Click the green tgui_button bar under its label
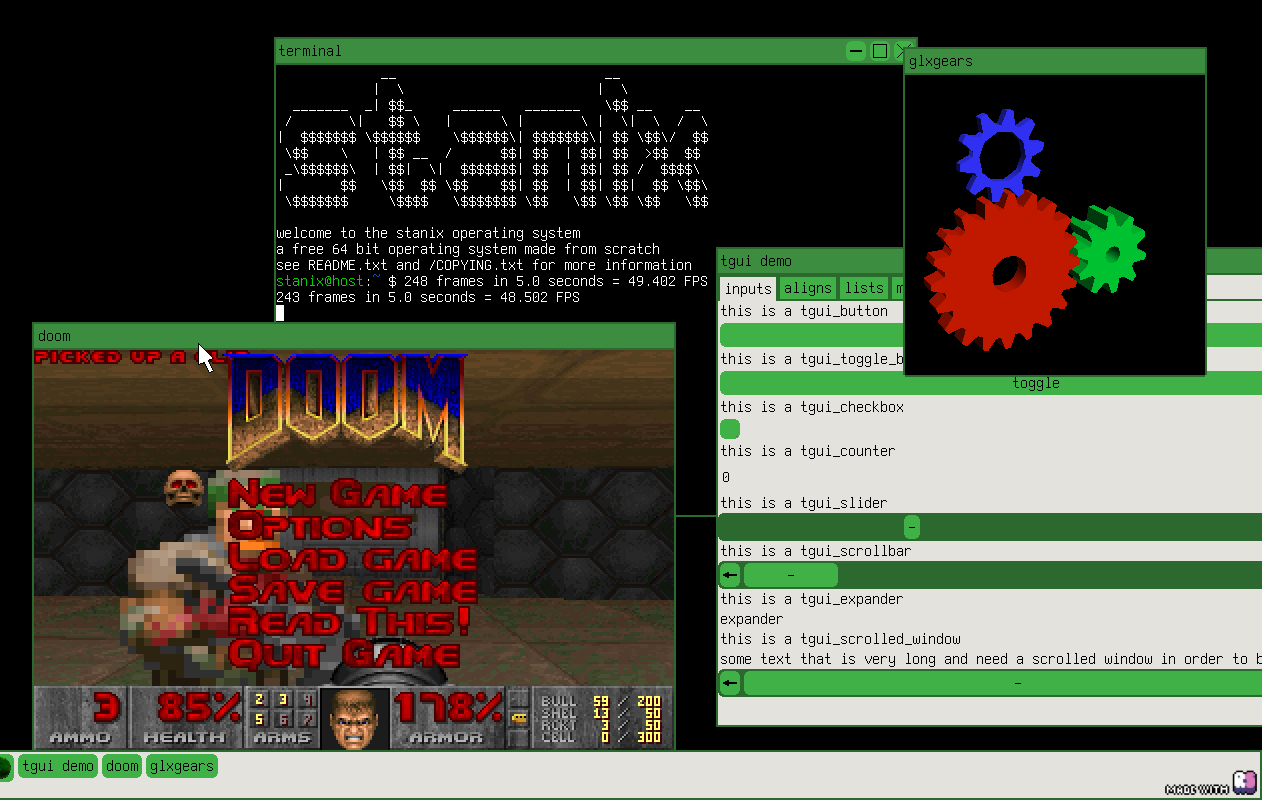The width and height of the screenshot is (1262, 800). [x=812, y=335]
